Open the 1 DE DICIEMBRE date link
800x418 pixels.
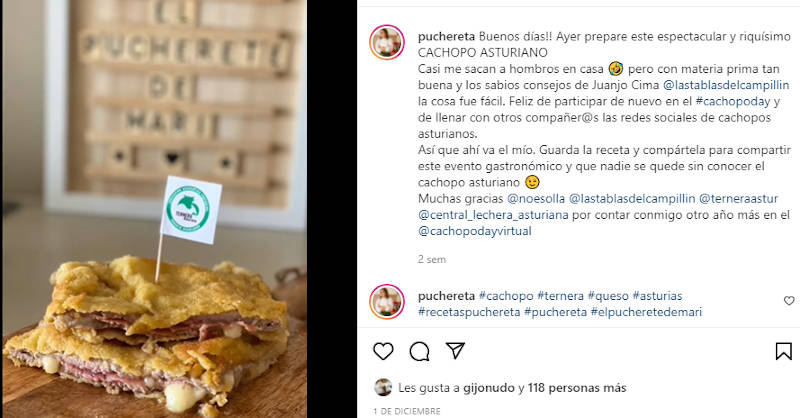click(407, 411)
